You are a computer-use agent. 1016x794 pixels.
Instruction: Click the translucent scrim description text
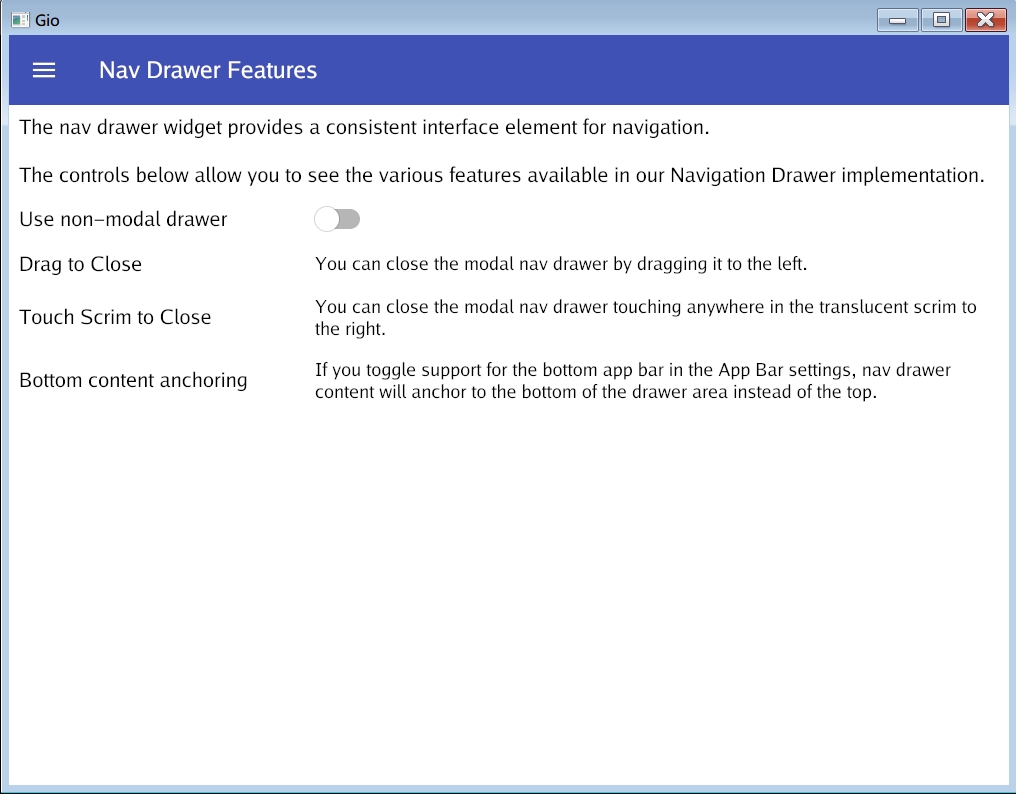(x=645, y=317)
